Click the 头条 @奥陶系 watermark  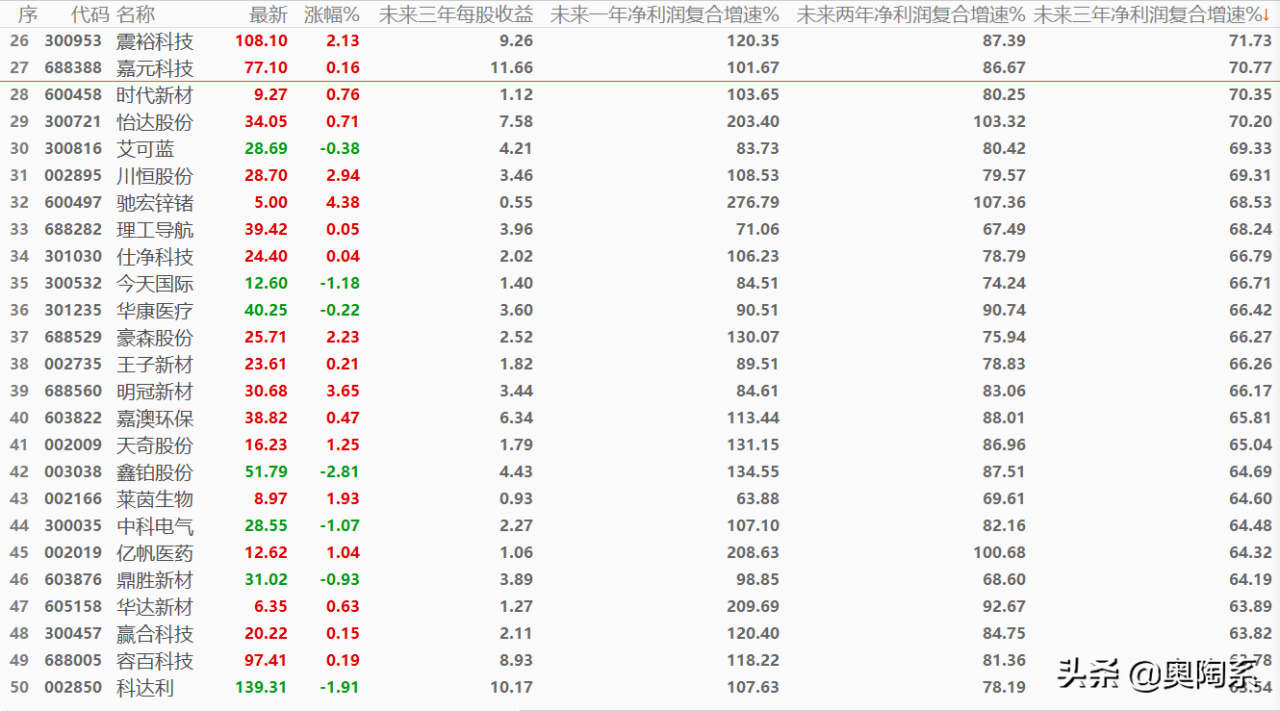point(1160,675)
